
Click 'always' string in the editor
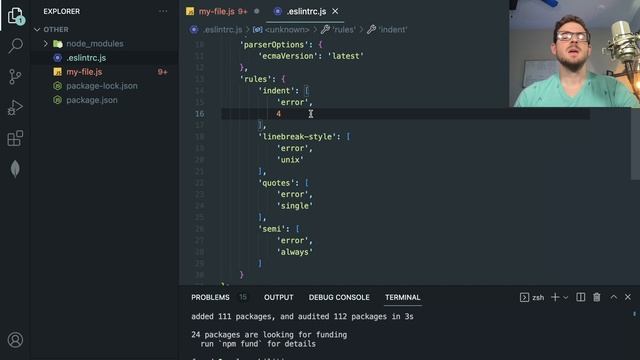pyautogui.click(x=295, y=252)
